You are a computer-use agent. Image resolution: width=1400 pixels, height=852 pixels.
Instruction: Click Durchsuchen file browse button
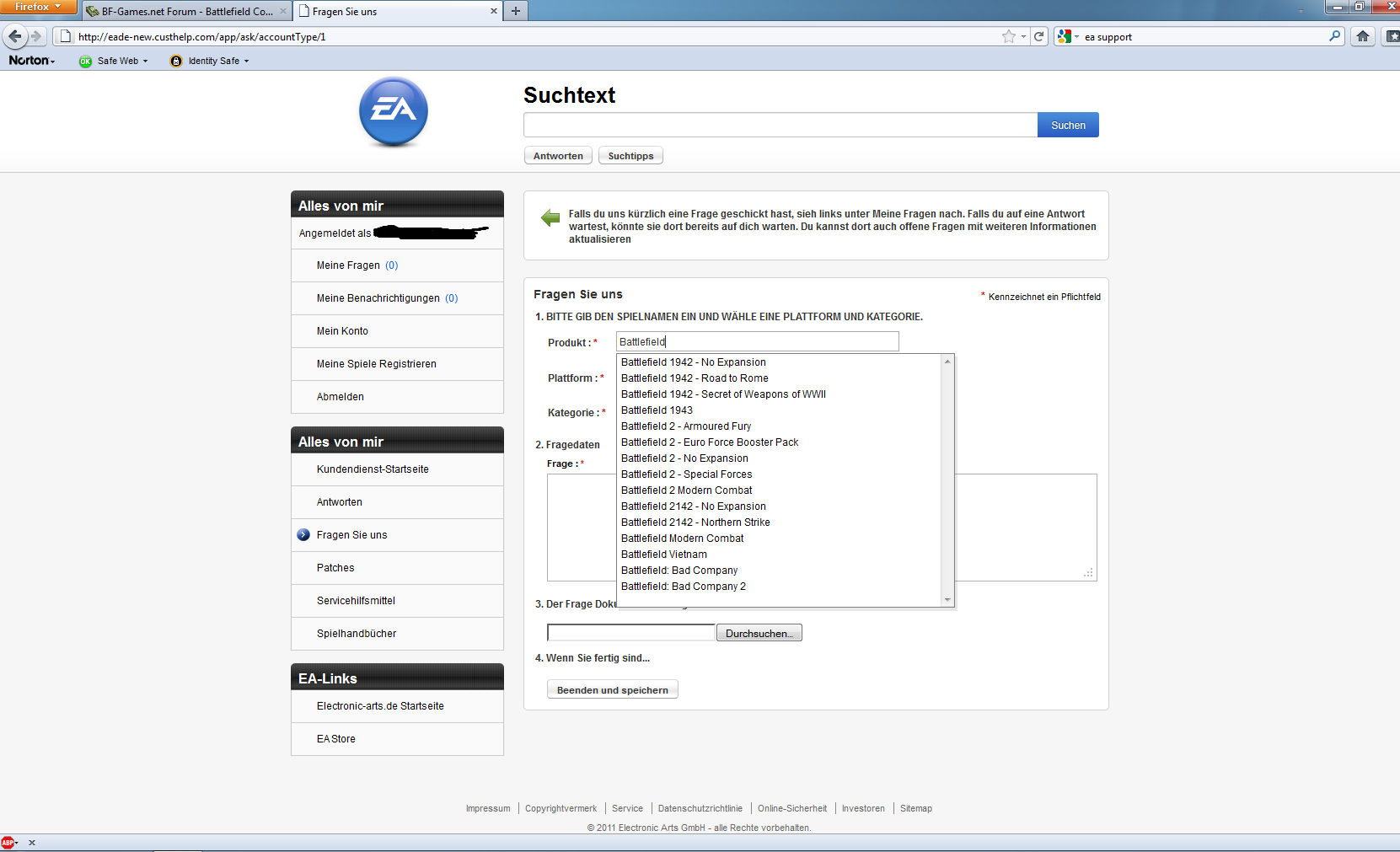759,633
